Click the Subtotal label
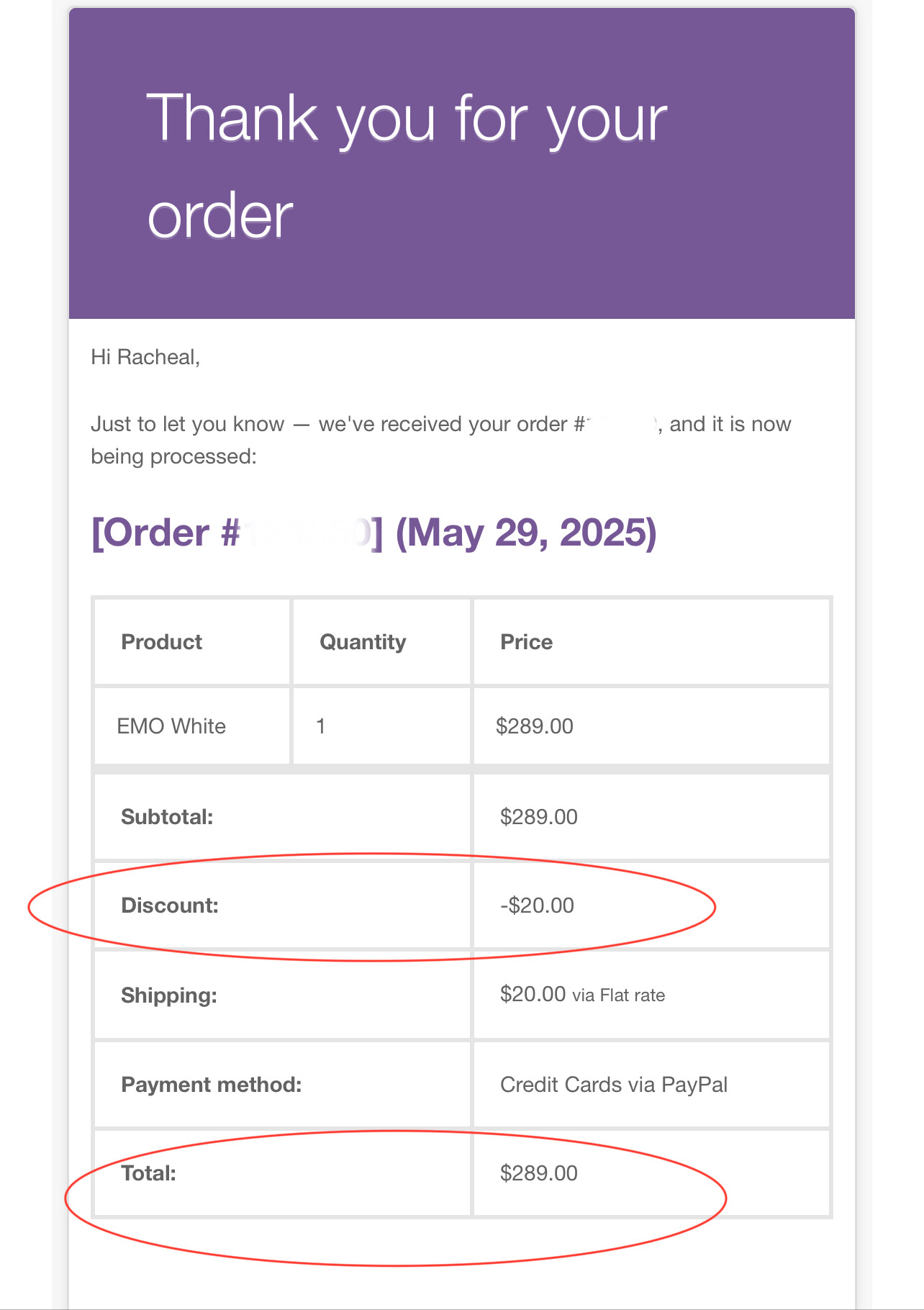This screenshot has height=1310, width=924. pos(167,817)
